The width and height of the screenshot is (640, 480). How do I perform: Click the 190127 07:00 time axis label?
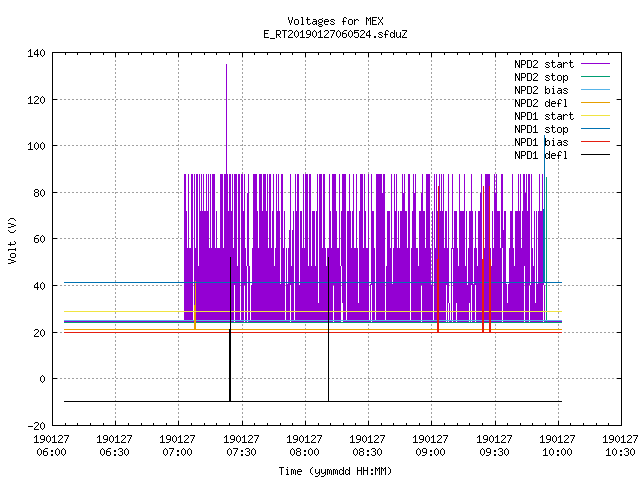(178, 446)
